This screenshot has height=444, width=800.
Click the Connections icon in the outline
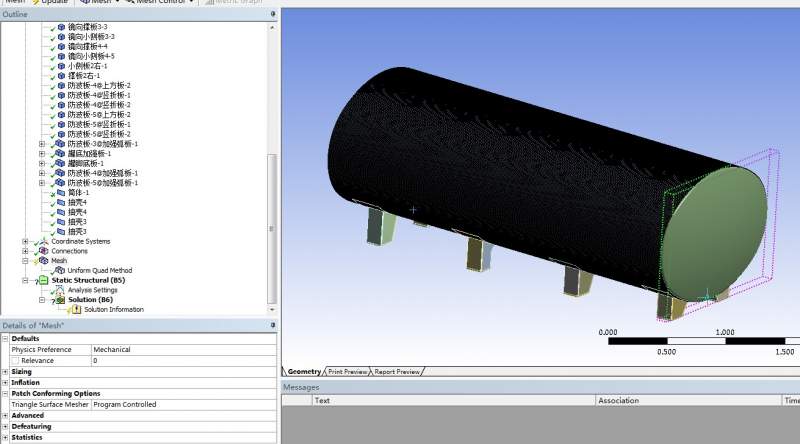(x=44, y=251)
